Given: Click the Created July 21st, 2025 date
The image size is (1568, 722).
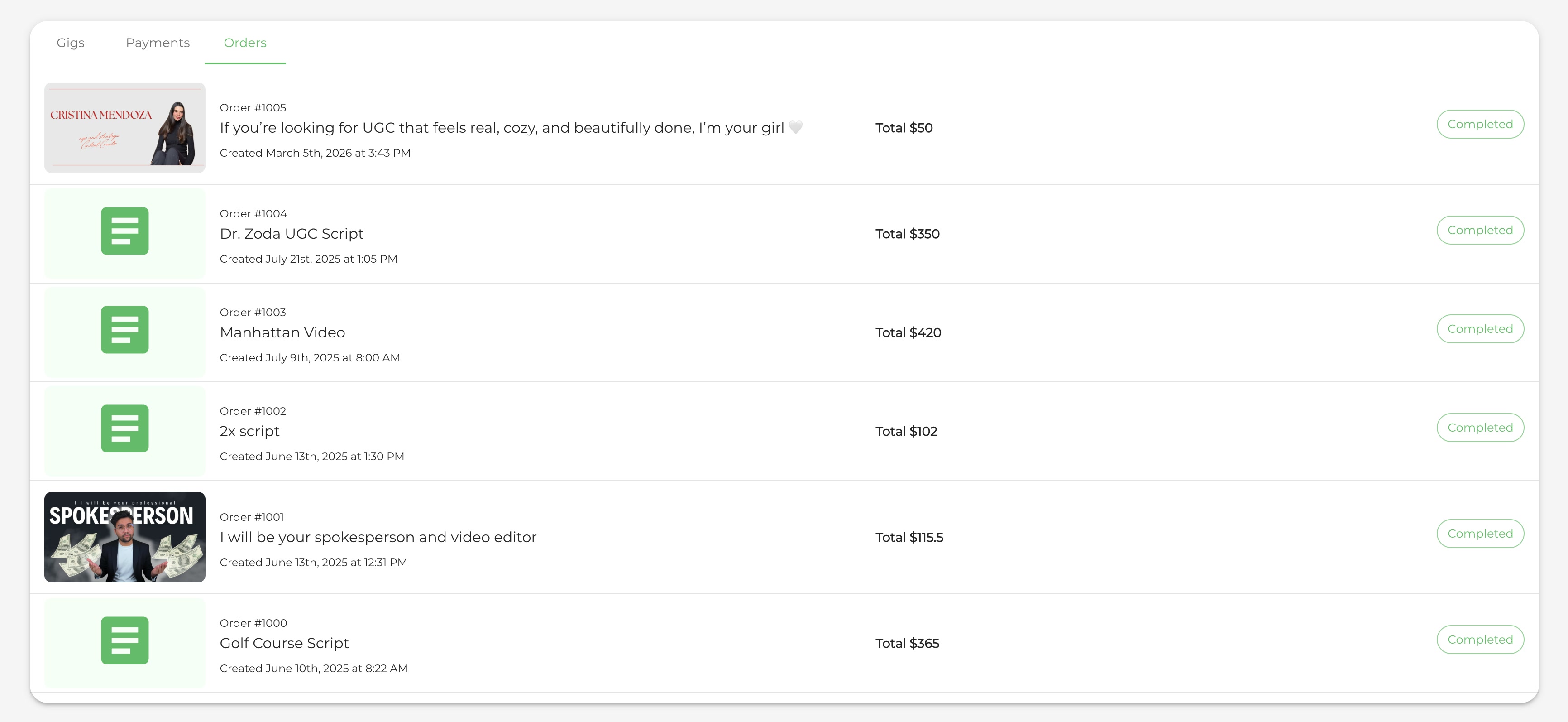Looking at the screenshot, I should [308, 259].
